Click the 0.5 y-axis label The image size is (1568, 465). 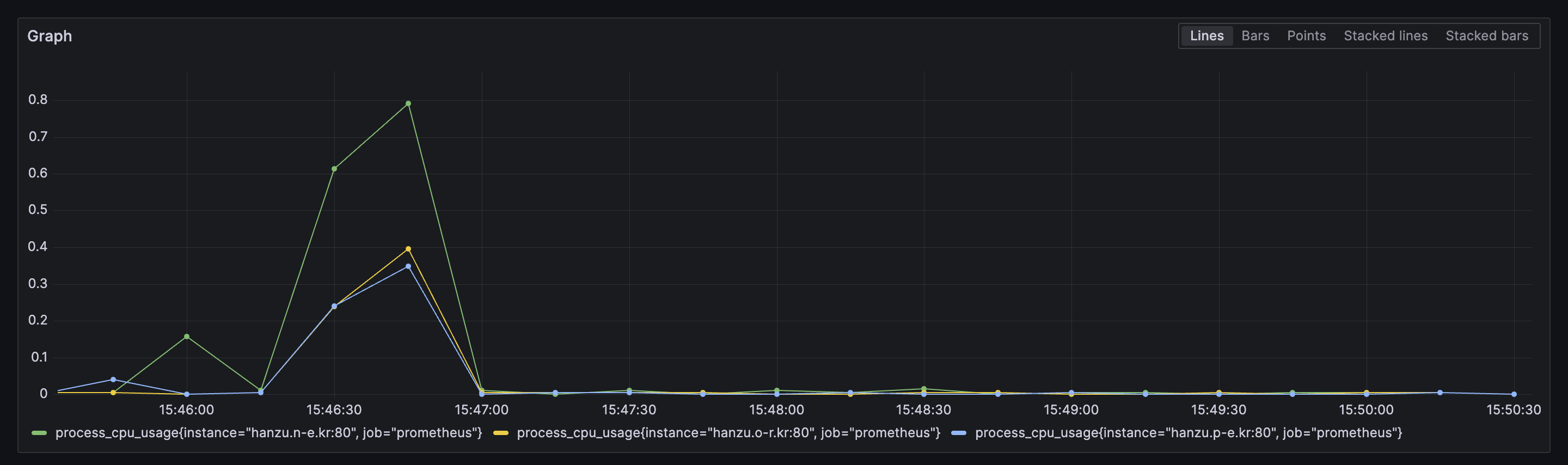tap(38, 210)
